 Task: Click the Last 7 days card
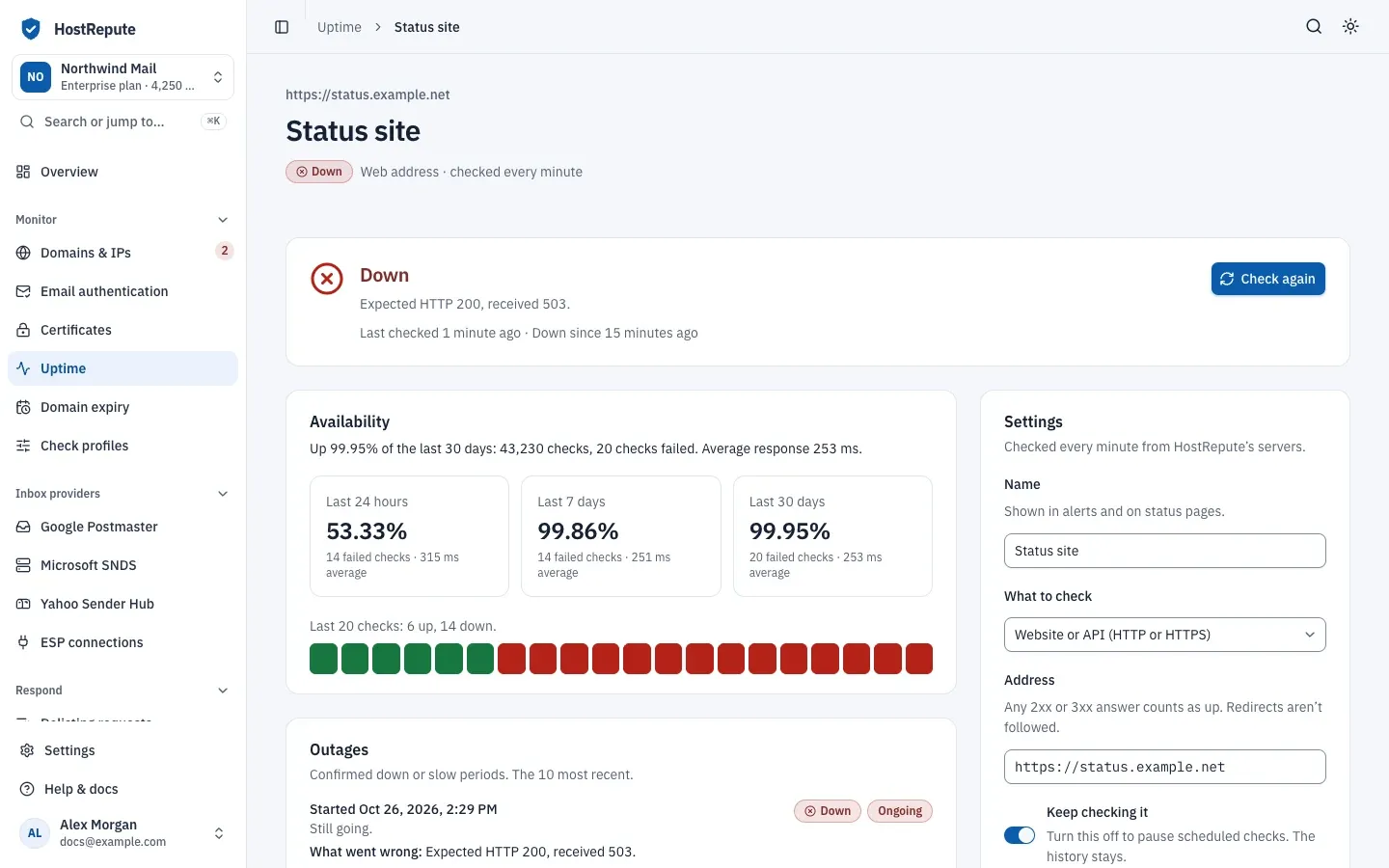pos(621,536)
